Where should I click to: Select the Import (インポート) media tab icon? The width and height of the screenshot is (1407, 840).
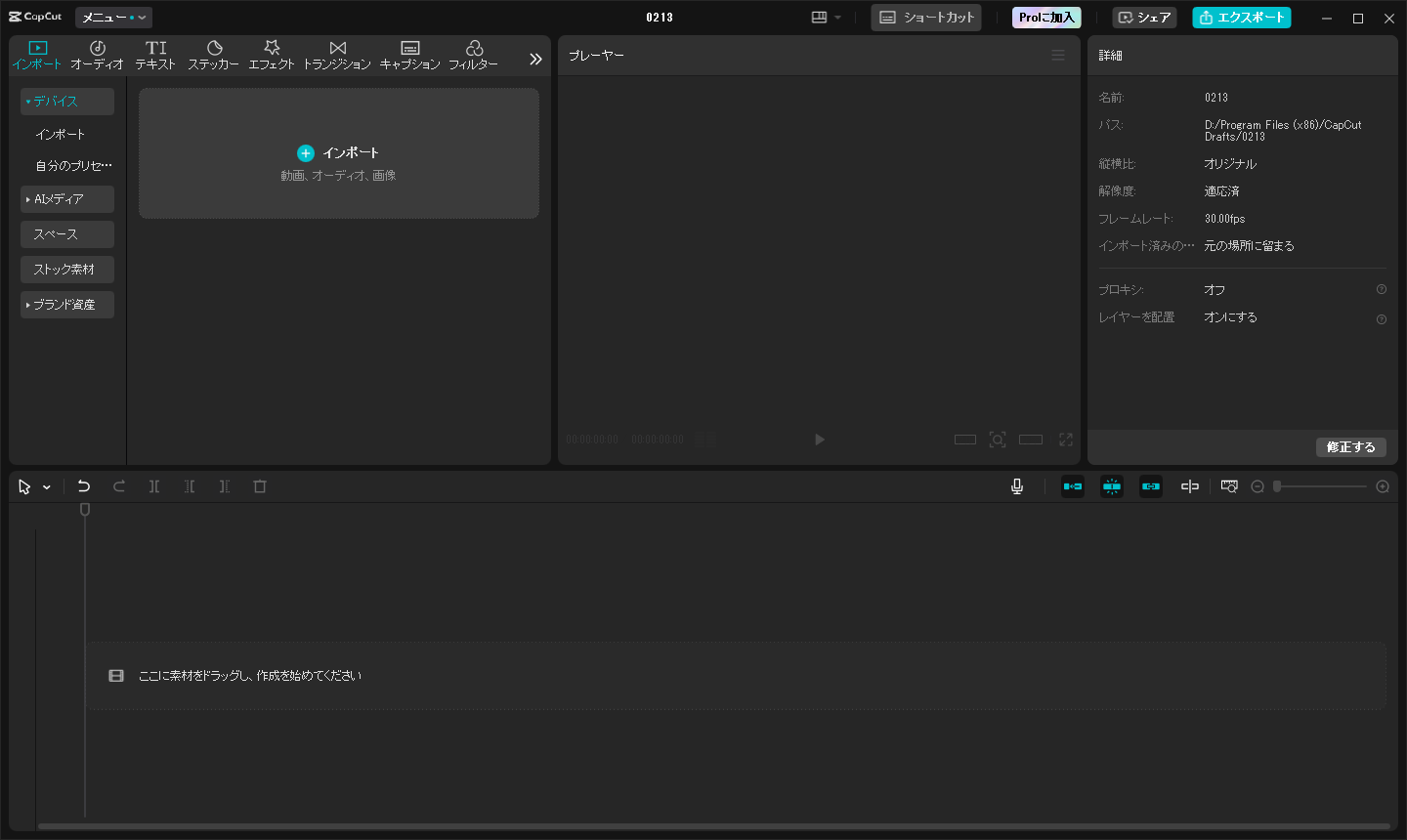[x=37, y=55]
